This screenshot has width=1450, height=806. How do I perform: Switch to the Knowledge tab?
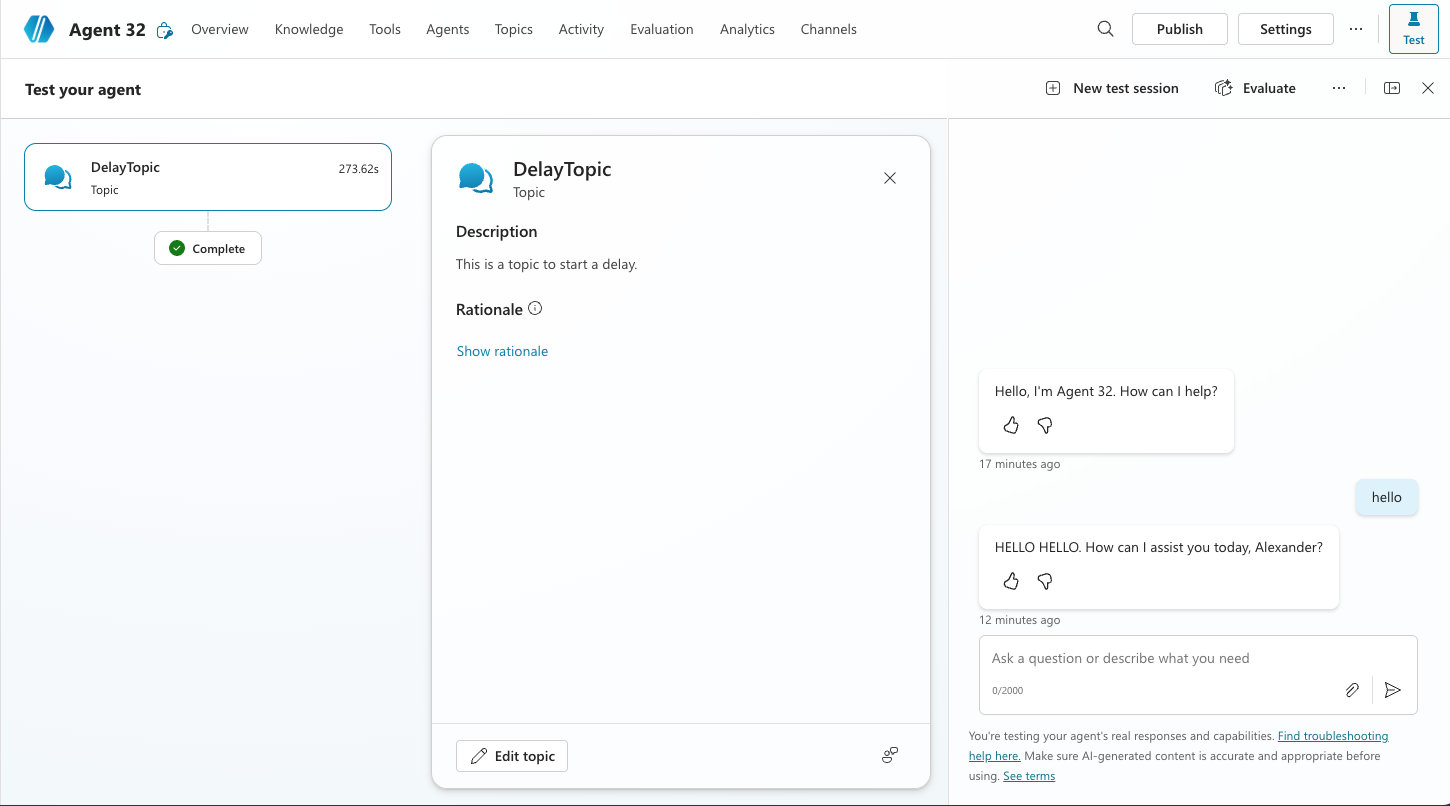(309, 29)
